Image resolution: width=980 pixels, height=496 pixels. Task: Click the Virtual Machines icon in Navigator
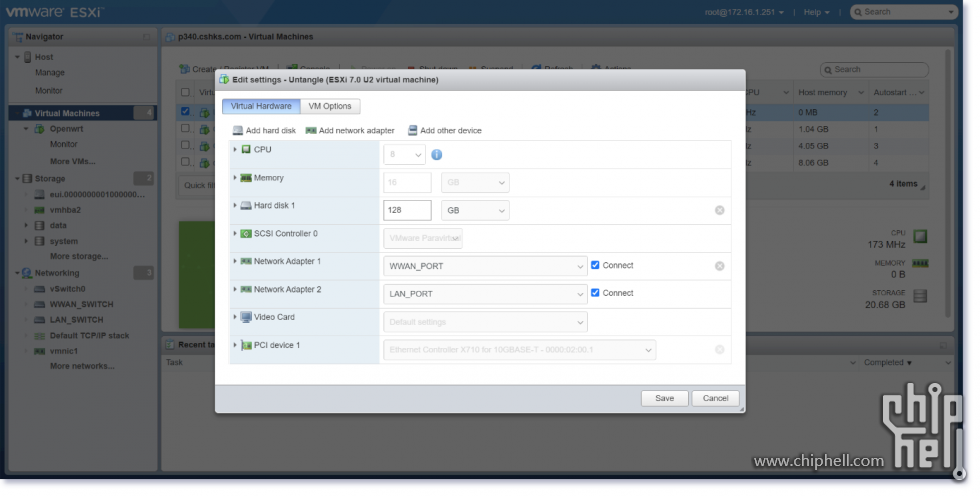27,113
